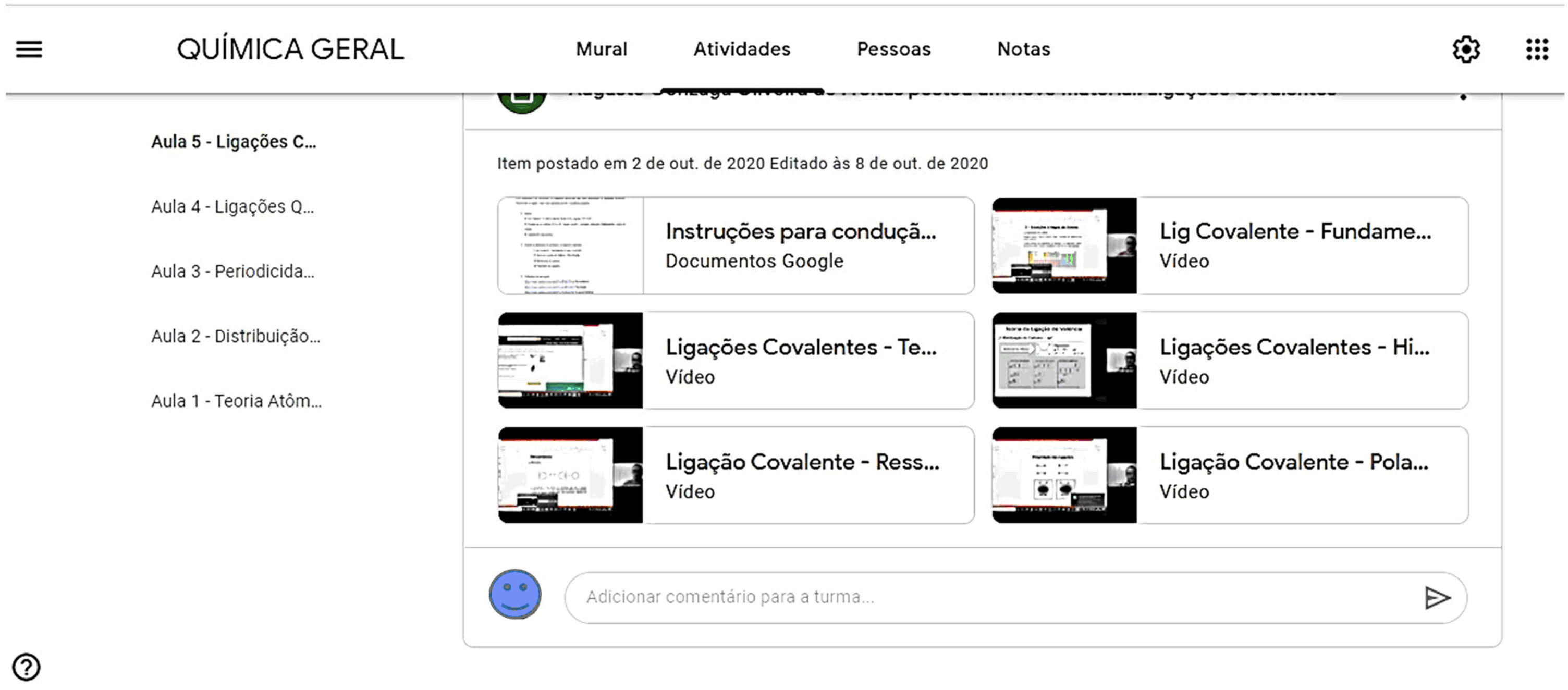Select the Atividades tab

coord(741,50)
